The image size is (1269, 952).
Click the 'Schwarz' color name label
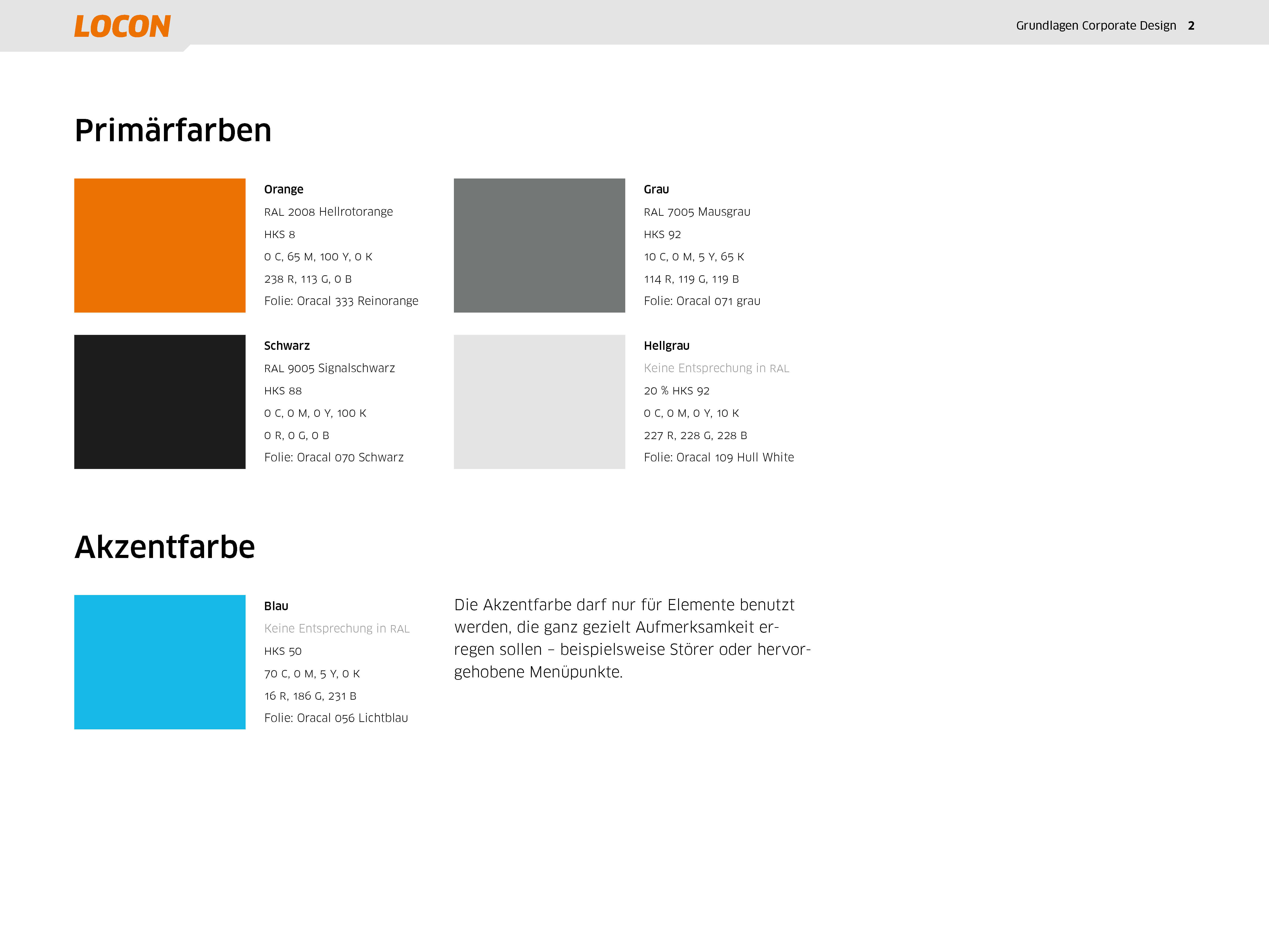tap(287, 345)
